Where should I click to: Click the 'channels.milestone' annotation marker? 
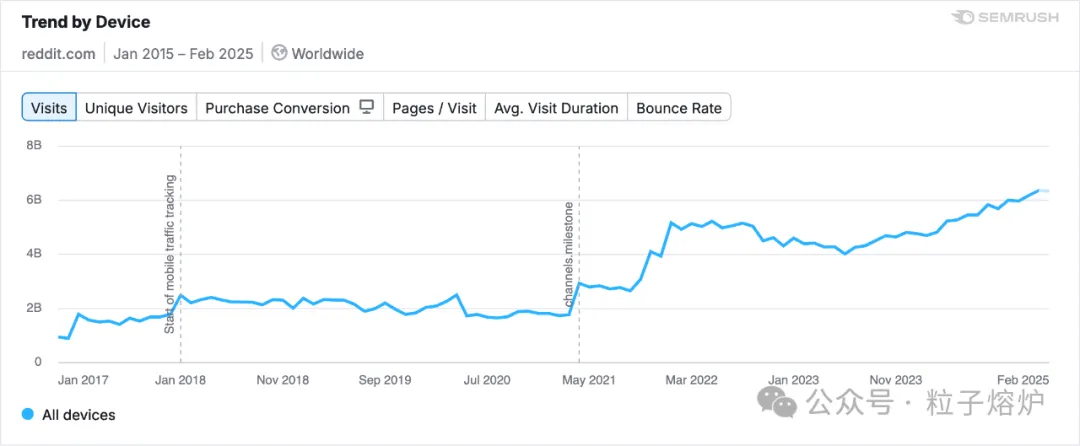click(568, 255)
